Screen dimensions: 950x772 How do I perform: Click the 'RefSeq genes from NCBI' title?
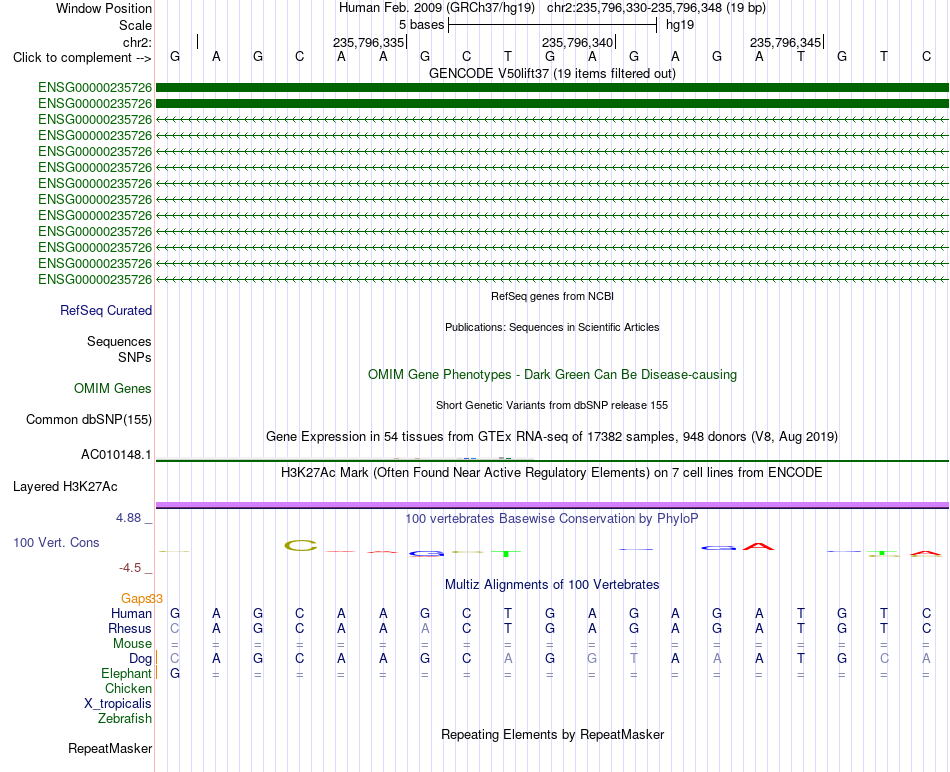click(552, 296)
